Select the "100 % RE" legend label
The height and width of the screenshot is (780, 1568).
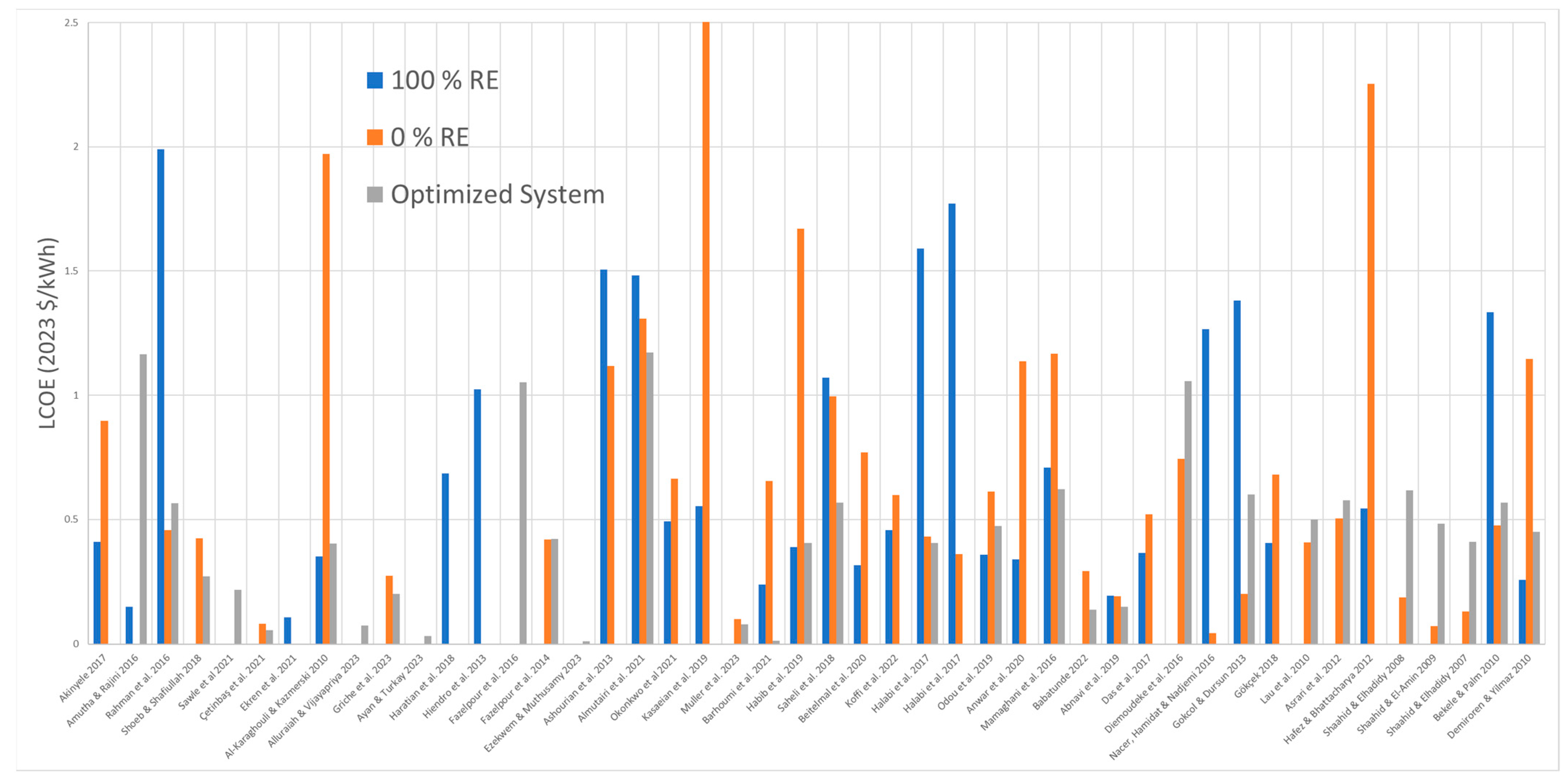[444, 80]
